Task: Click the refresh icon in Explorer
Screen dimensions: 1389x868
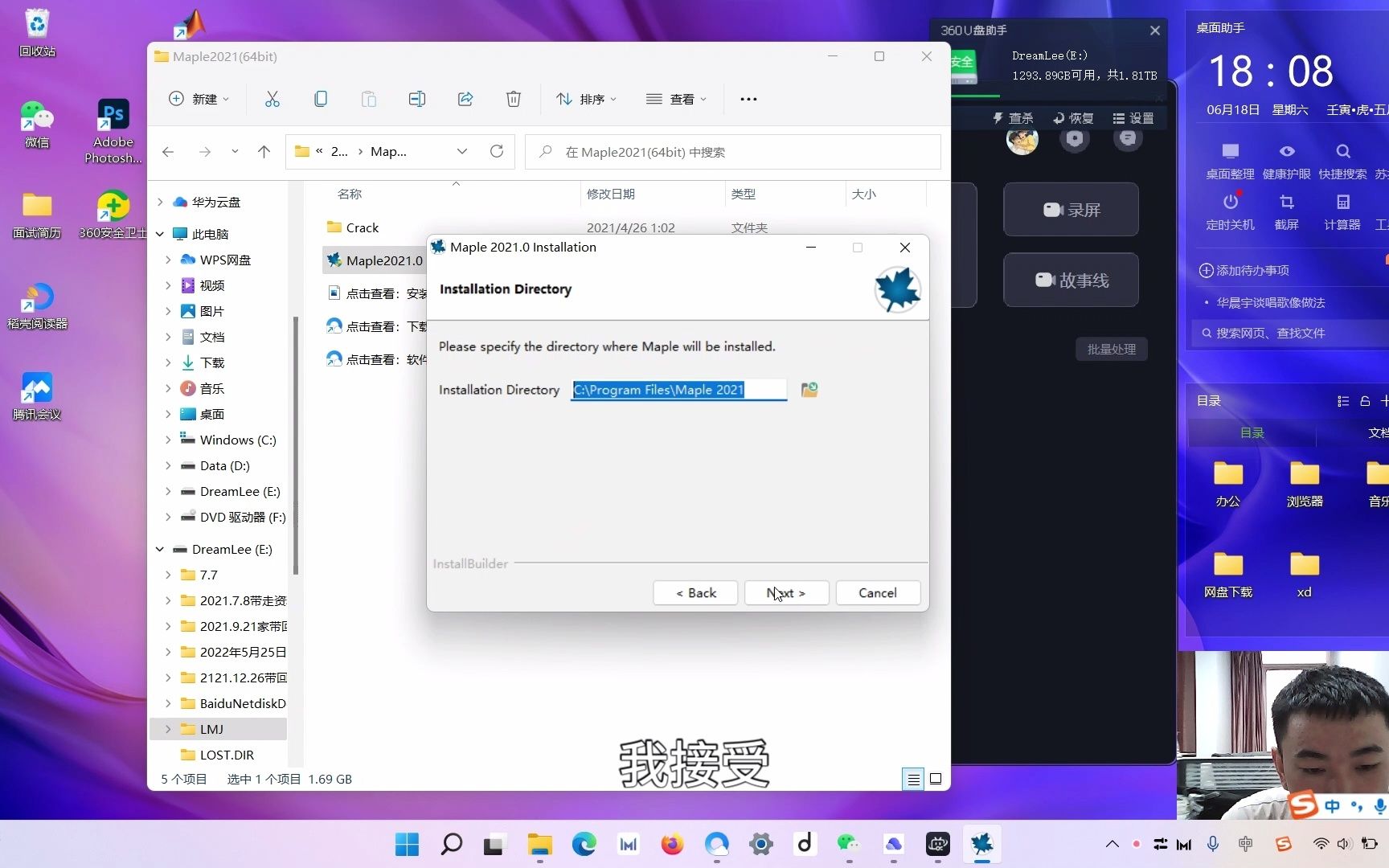Action: [x=497, y=152]
